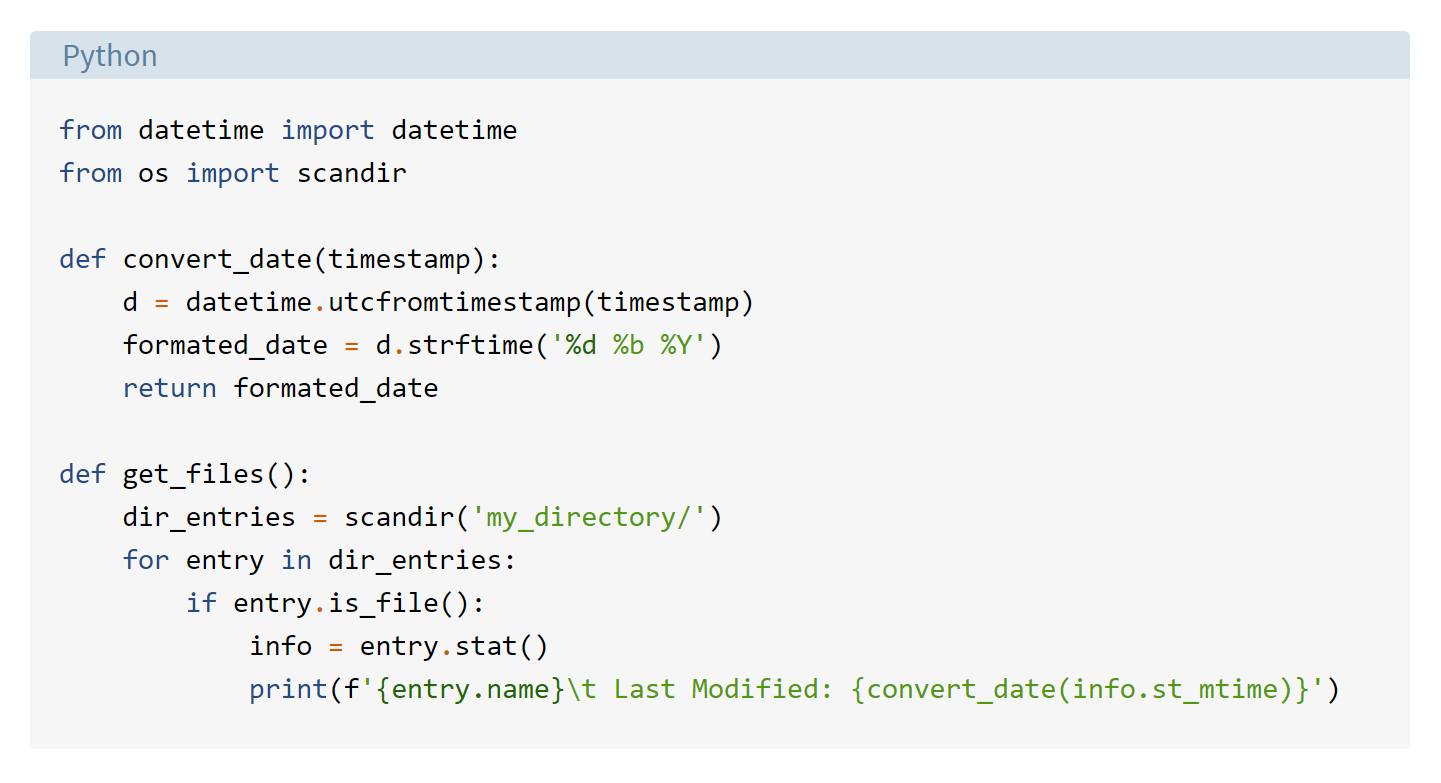
Task: Click the 'if' keyword in the loop
Action: 201,603
